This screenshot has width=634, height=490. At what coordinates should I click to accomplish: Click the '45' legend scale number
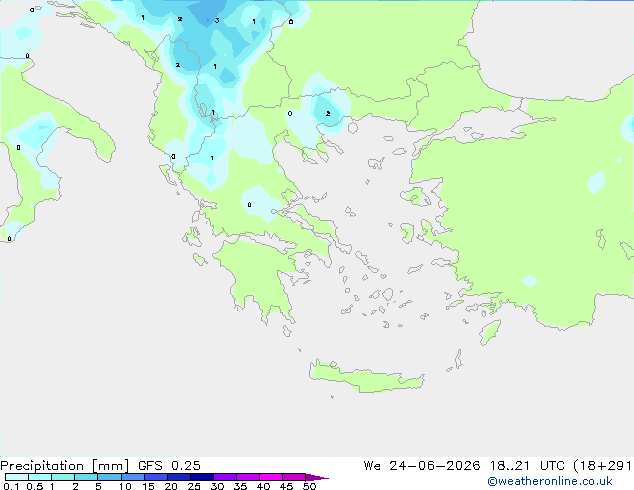click(x=286, y=486)
